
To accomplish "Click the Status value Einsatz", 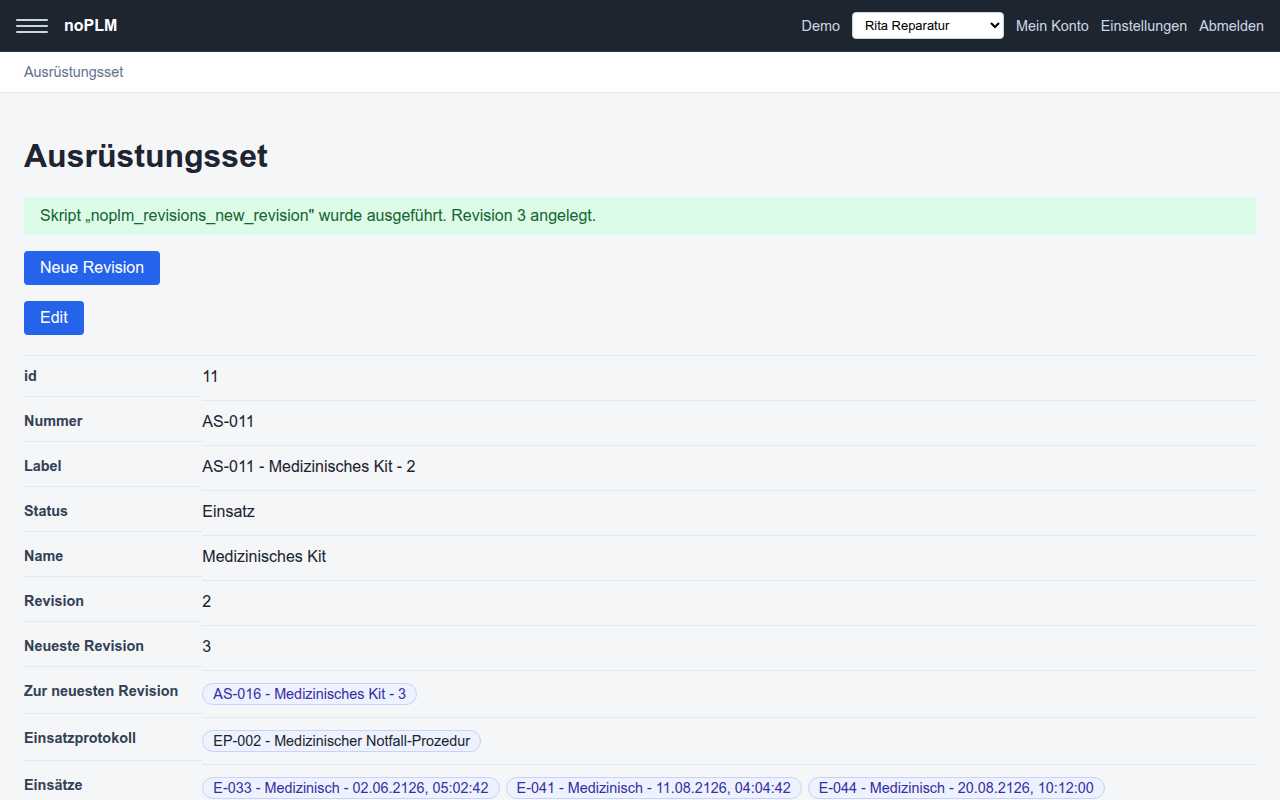I will pyautogui.click(x=229, y=512).
